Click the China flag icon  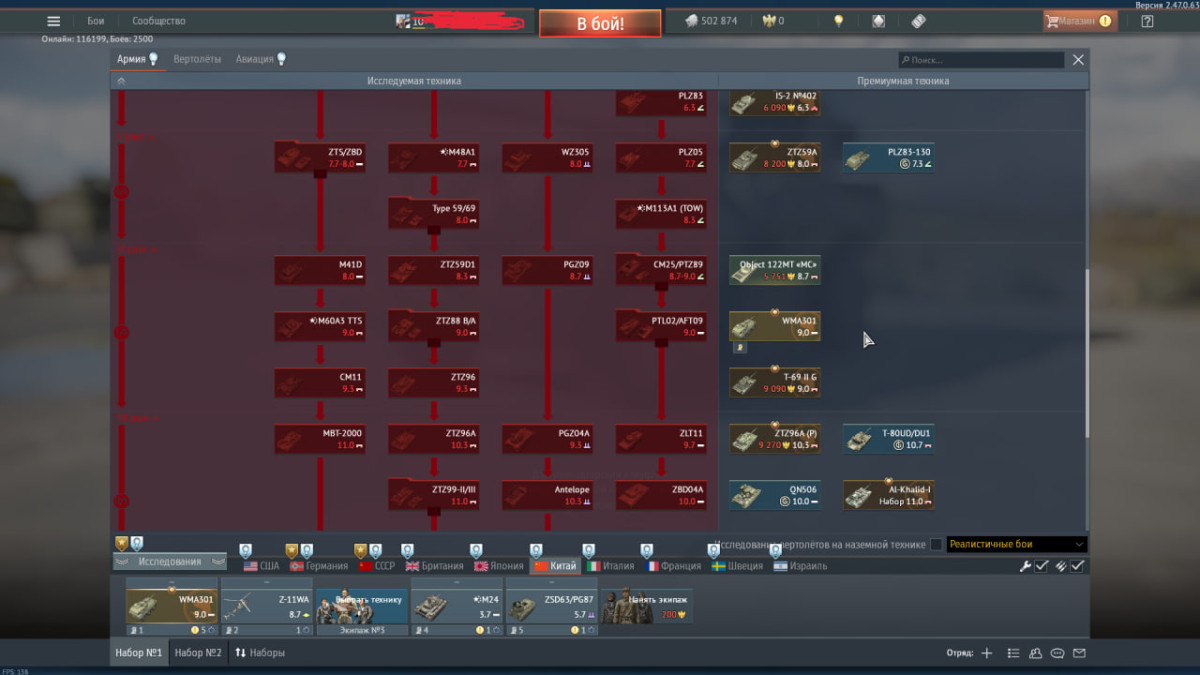pyautogui.click(x=541, y=566)
